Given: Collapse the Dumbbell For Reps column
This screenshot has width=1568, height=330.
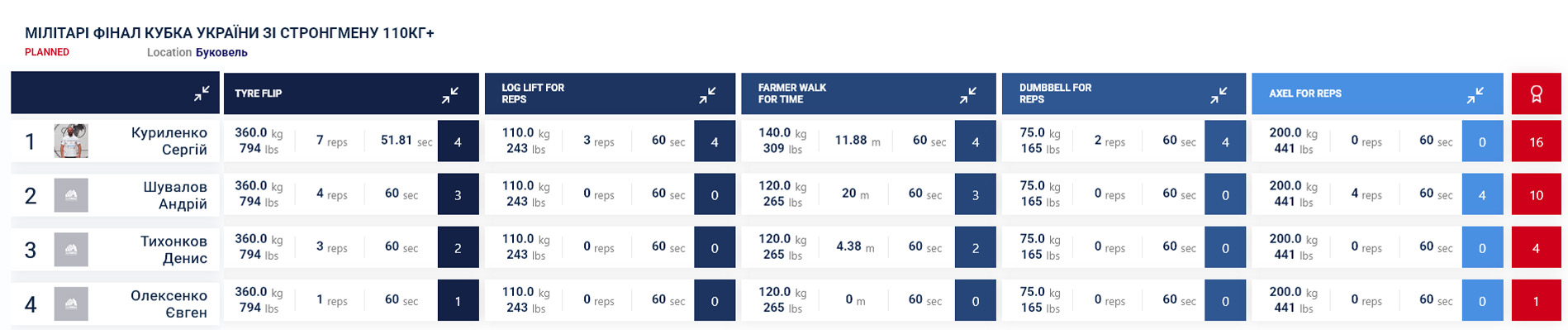Looking at the screenshot, I should coord(1218,94).
